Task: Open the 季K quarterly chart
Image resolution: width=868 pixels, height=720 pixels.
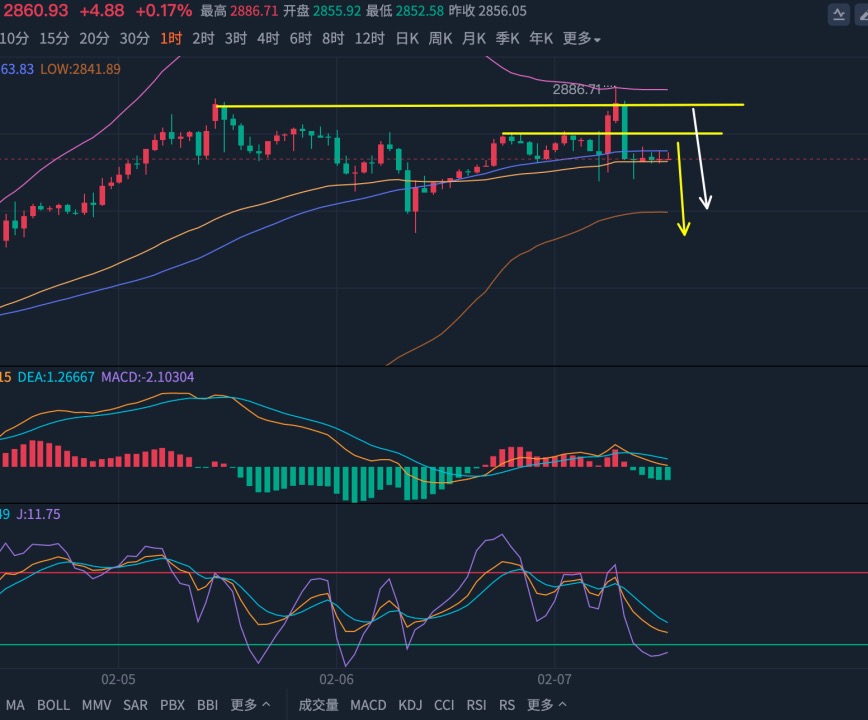Action: [x=508, y=39]
